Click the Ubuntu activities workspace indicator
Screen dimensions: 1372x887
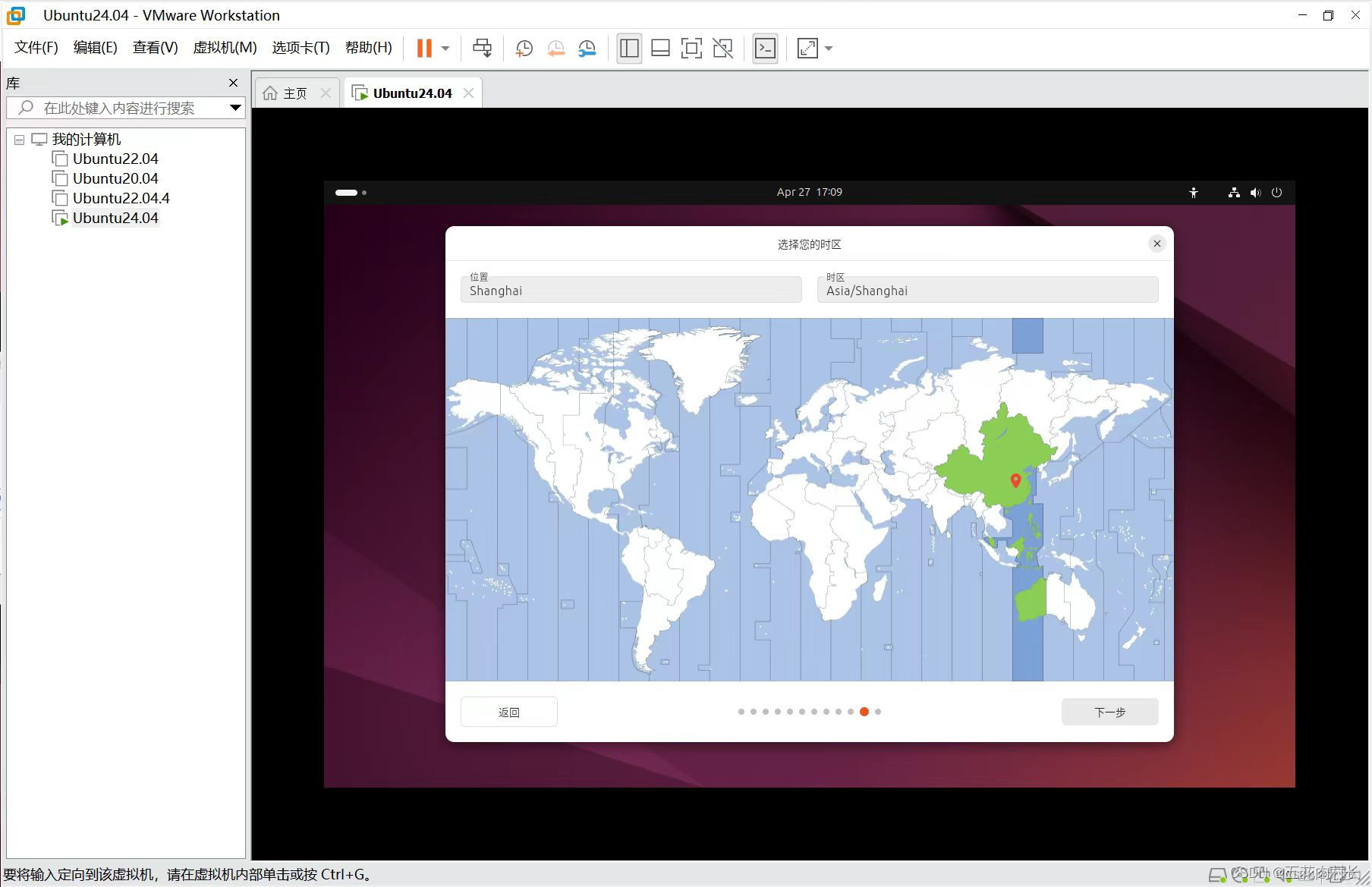coord(351,193)
